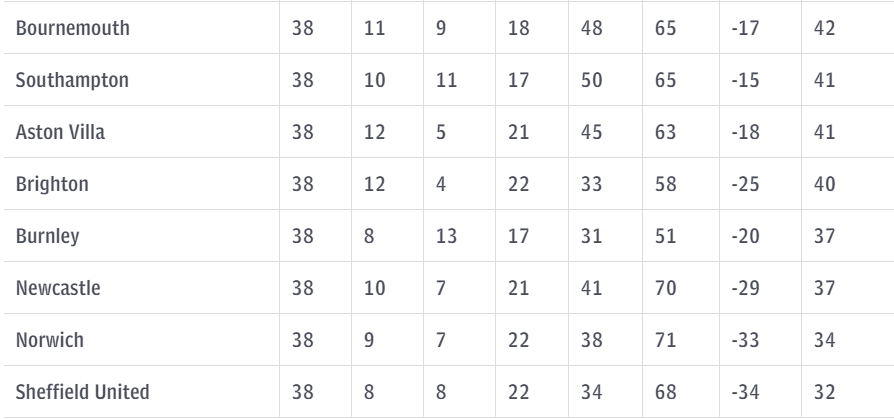Select Sheffield United in the table

[82, 392]
